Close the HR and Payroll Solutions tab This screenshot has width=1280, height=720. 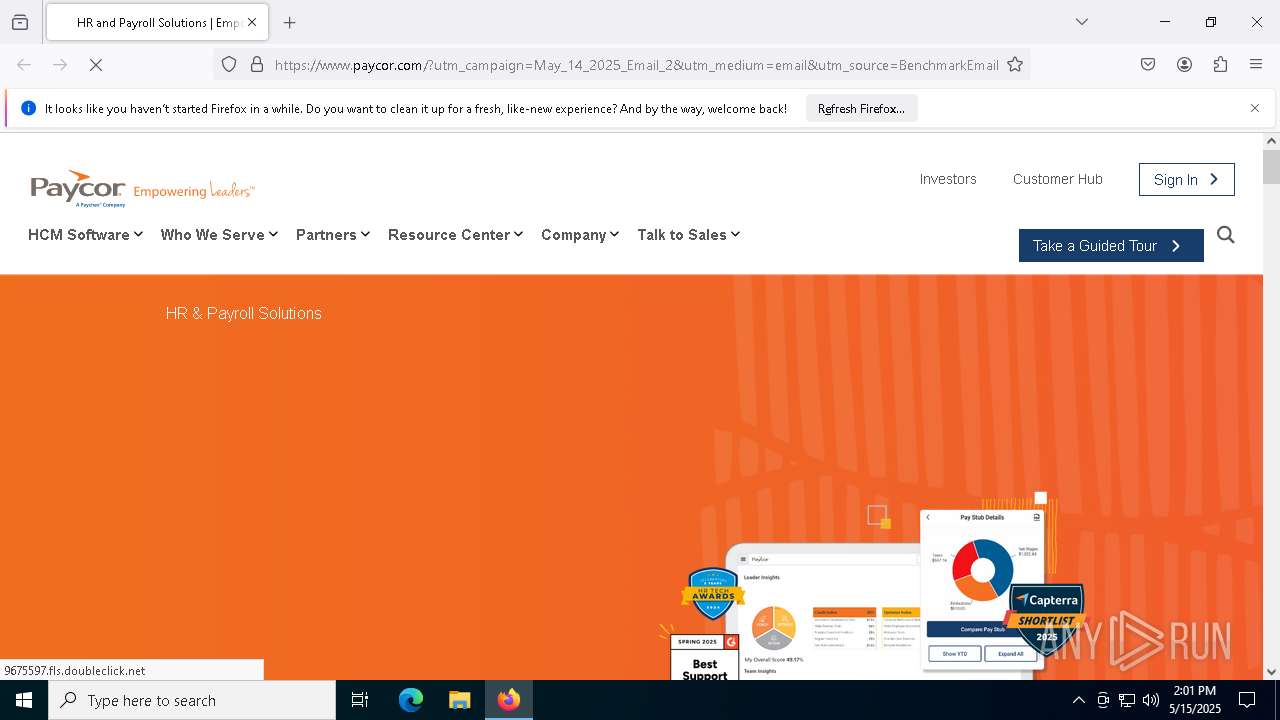click(252, 22)
